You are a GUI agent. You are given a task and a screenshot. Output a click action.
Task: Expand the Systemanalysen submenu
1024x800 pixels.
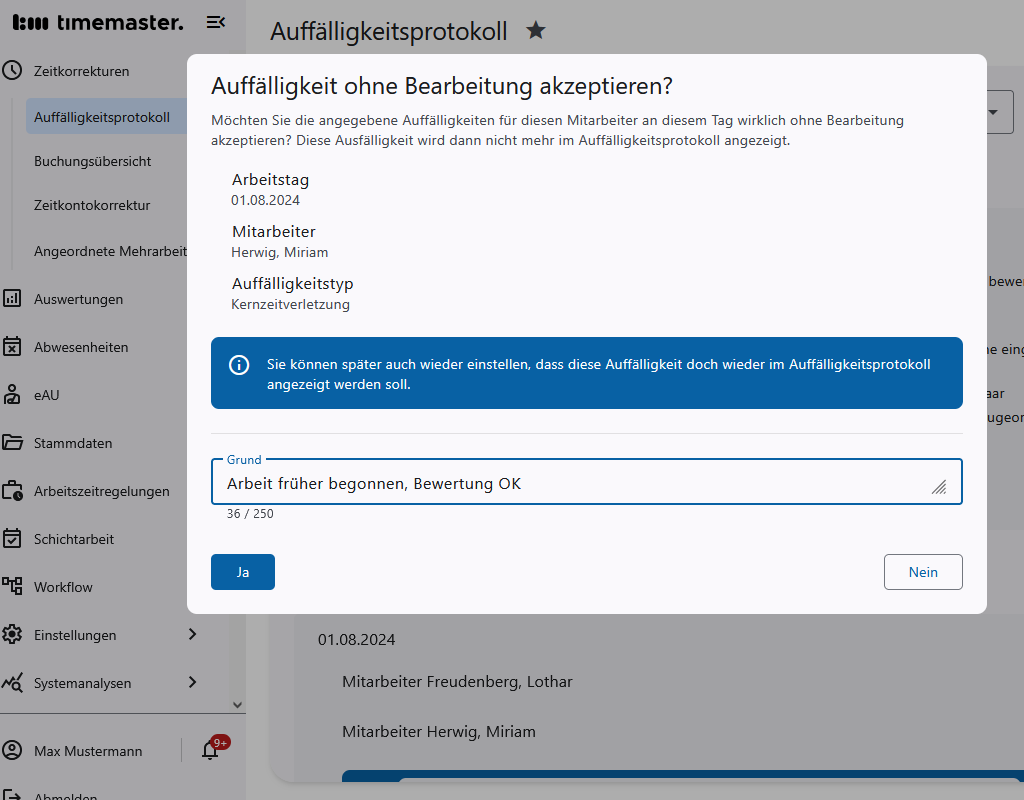point(192,683)
